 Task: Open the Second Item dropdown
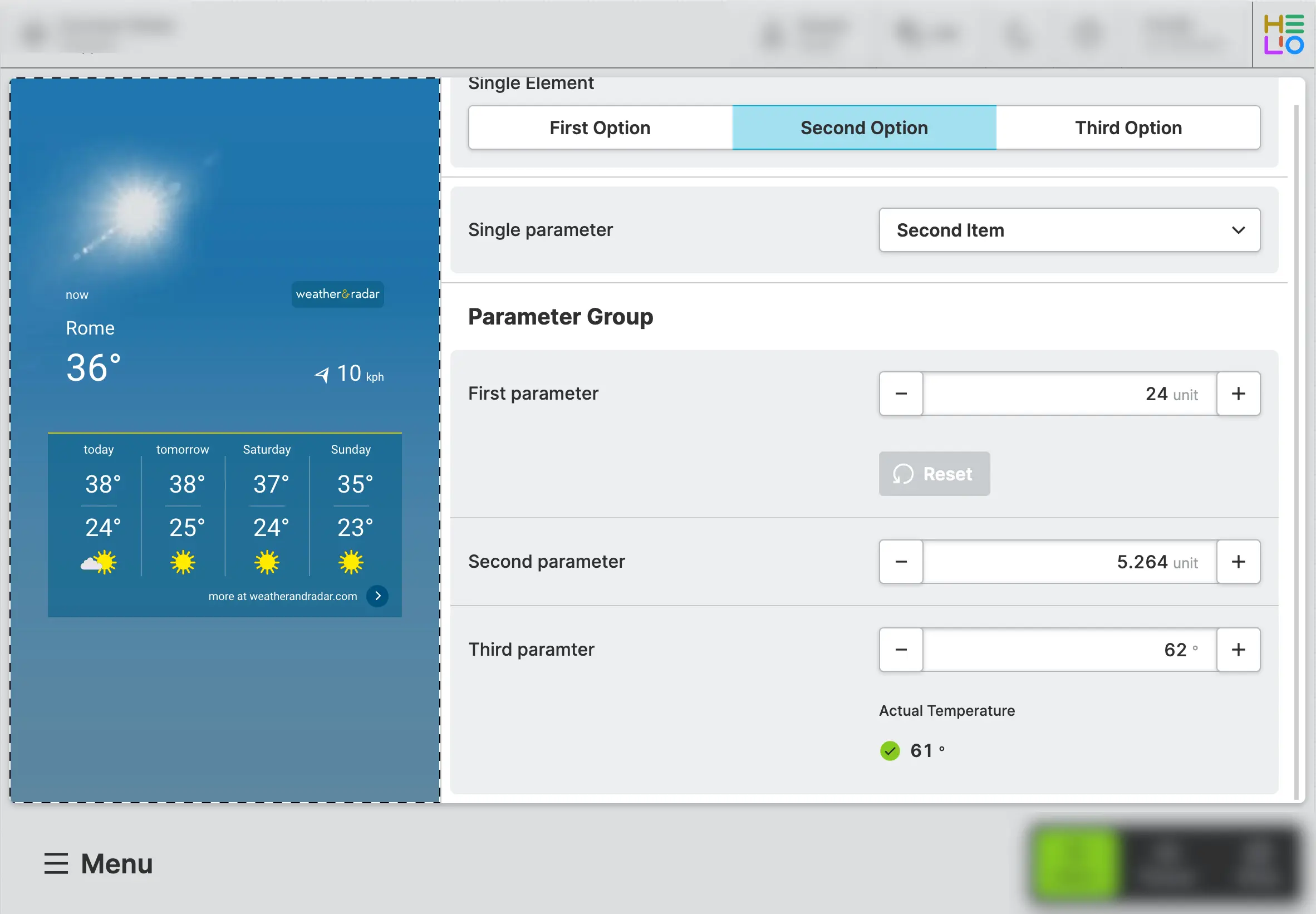(1069, 230)
